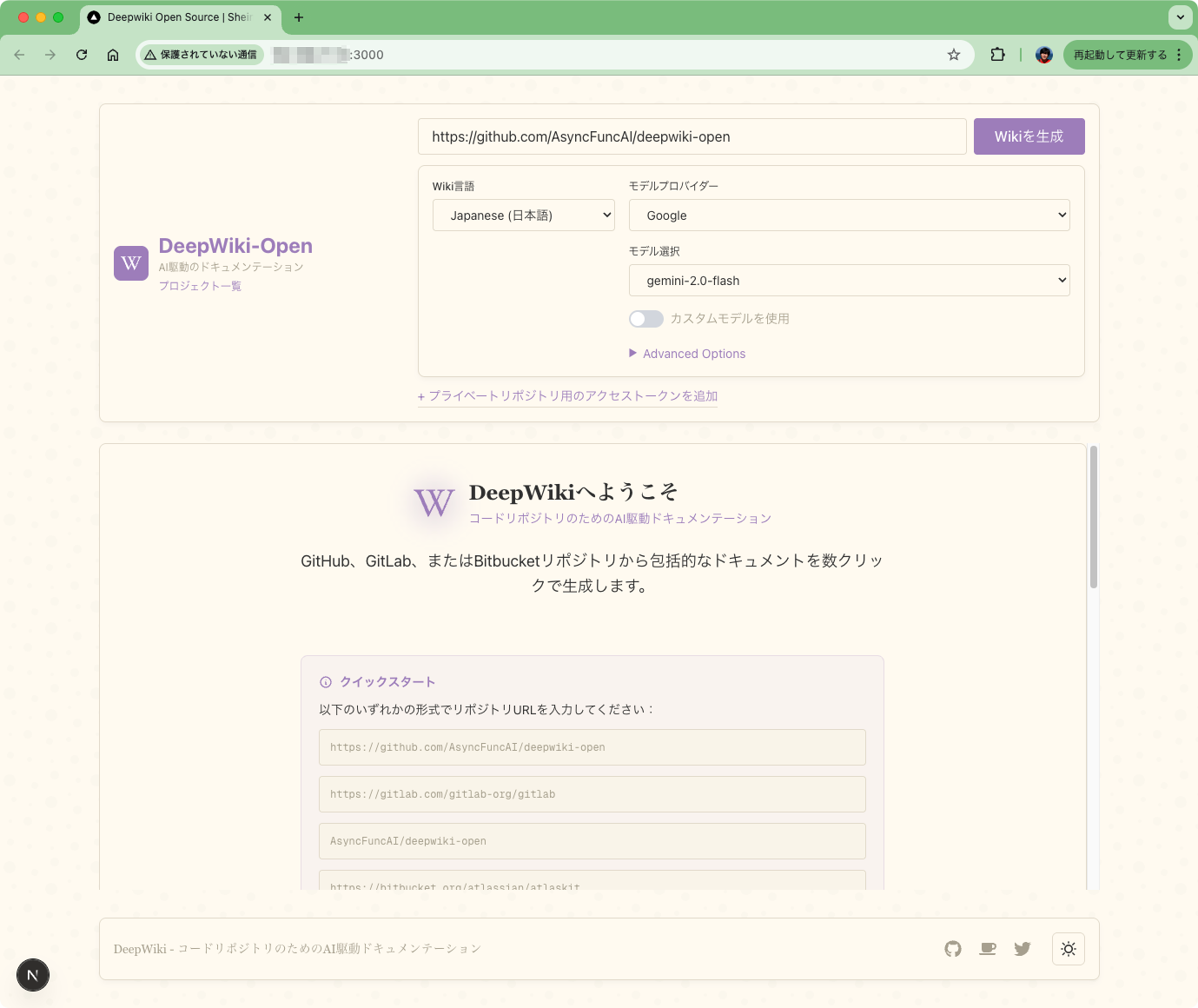Go to the browser home page icon
This screenshot has height=1008, width=1198.
pos(113,55)
